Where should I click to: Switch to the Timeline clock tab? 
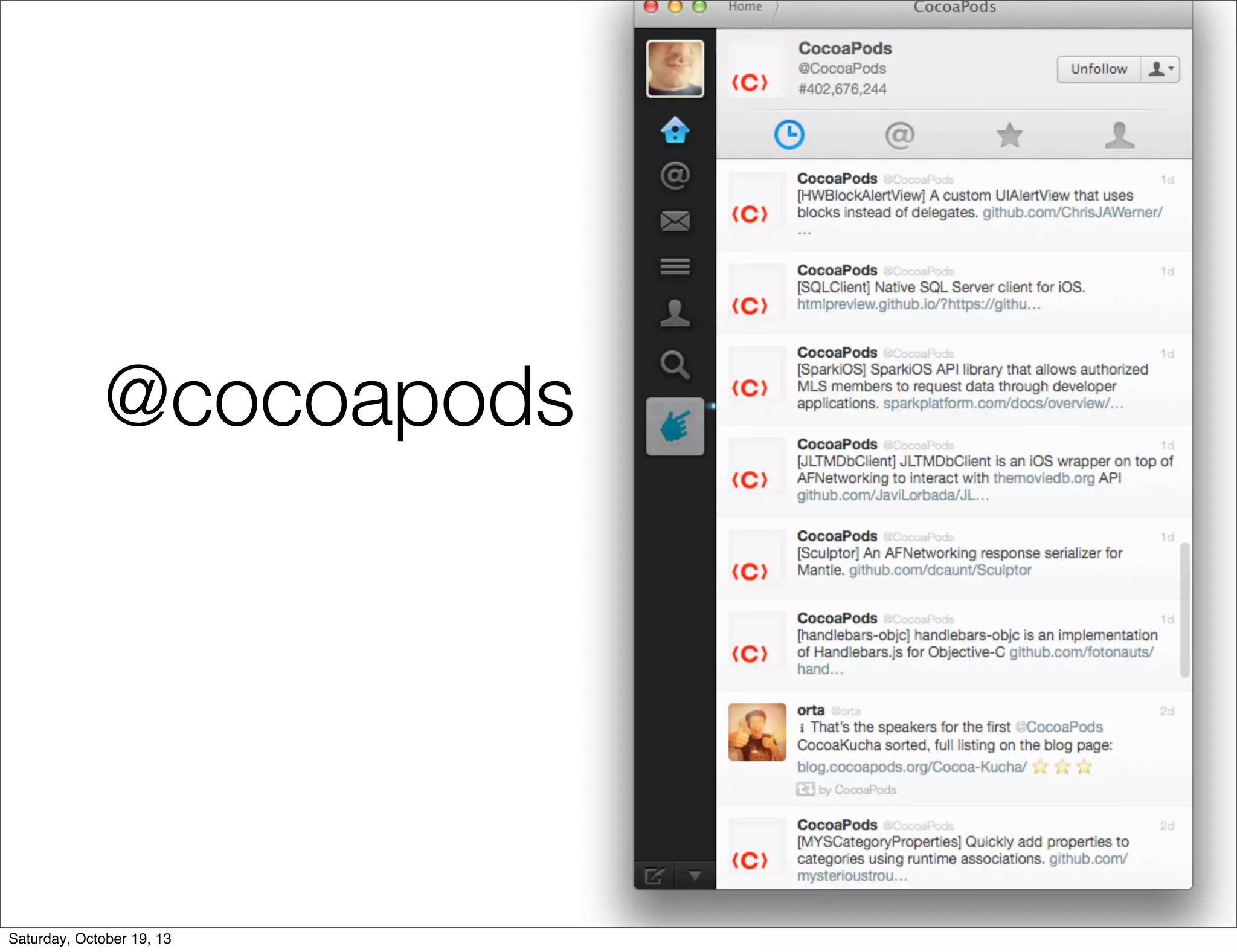click(x=789, y=135)
